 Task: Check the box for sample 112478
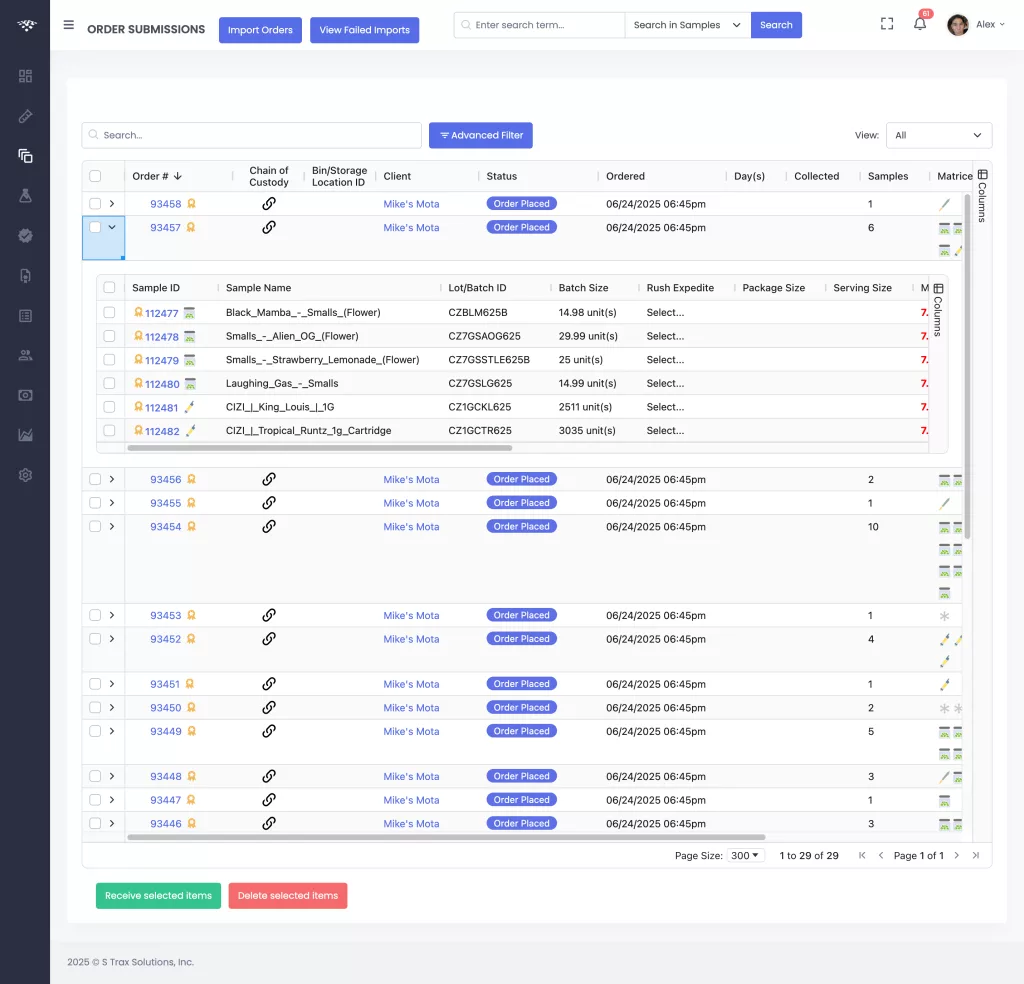click(109, 336)
